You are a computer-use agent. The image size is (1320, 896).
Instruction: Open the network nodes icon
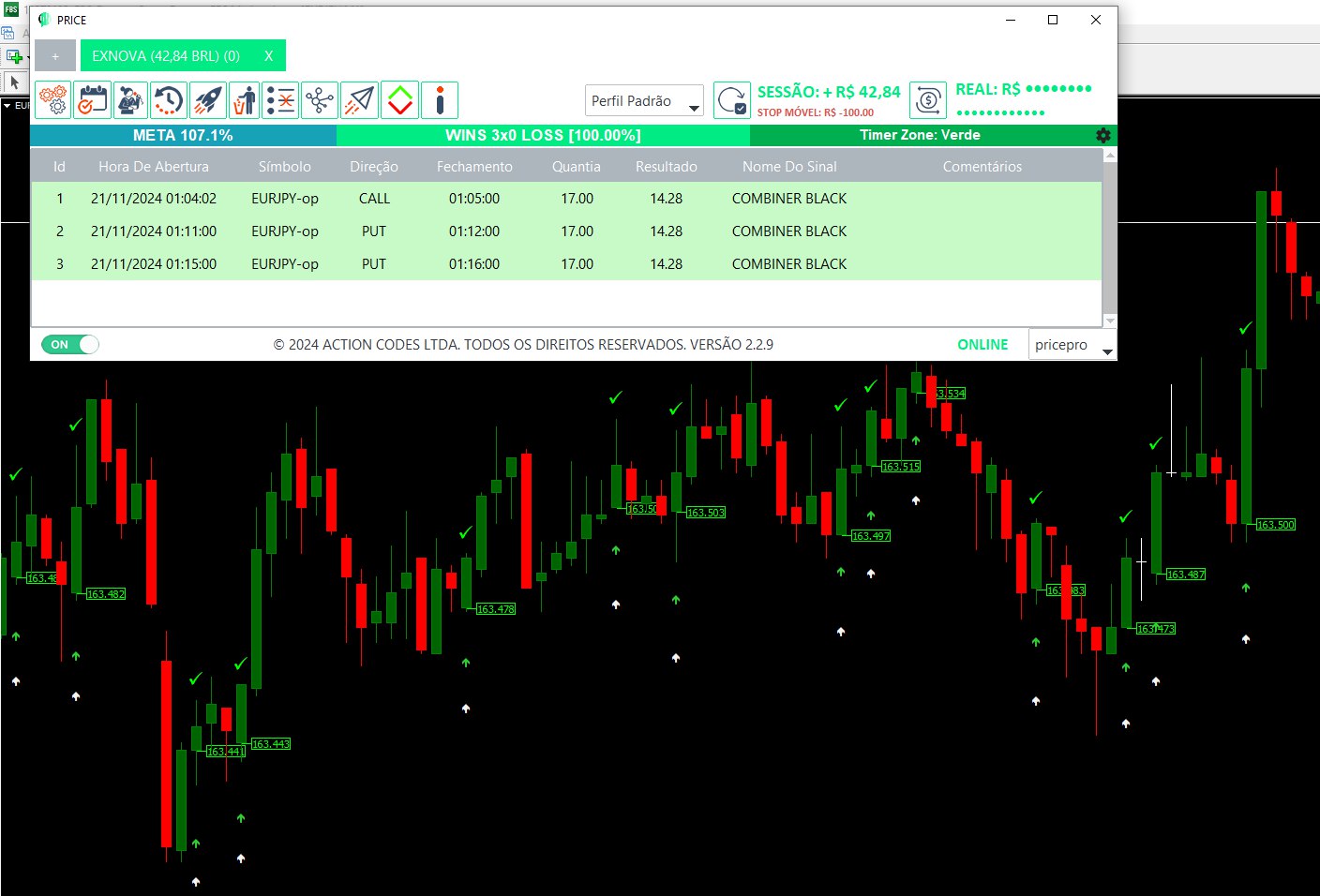point(320,100)
